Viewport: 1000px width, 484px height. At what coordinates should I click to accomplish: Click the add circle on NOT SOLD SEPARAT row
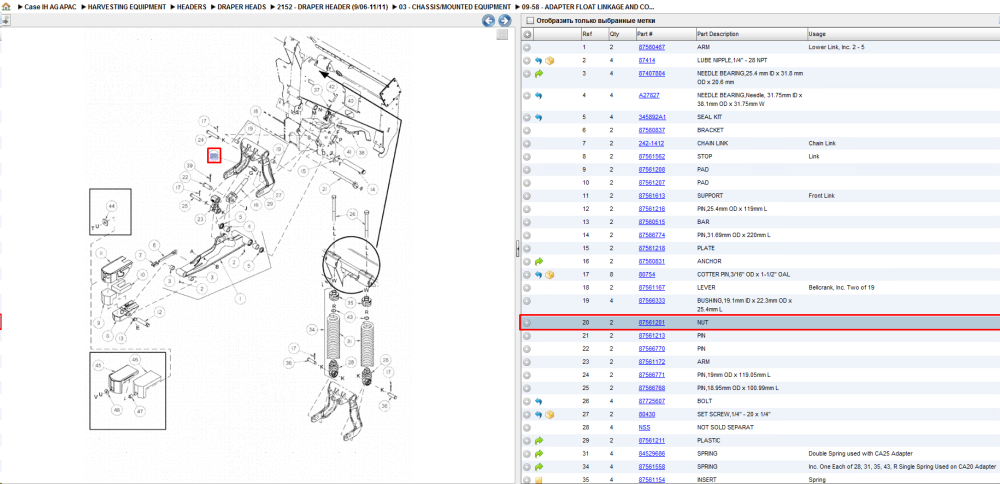[527, 427]
